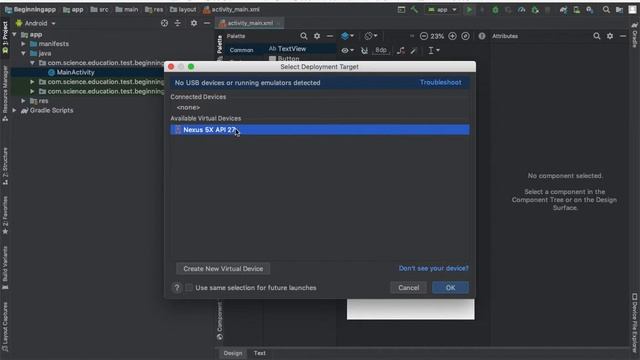Open the project pane settings gear

tap(194, 23)
